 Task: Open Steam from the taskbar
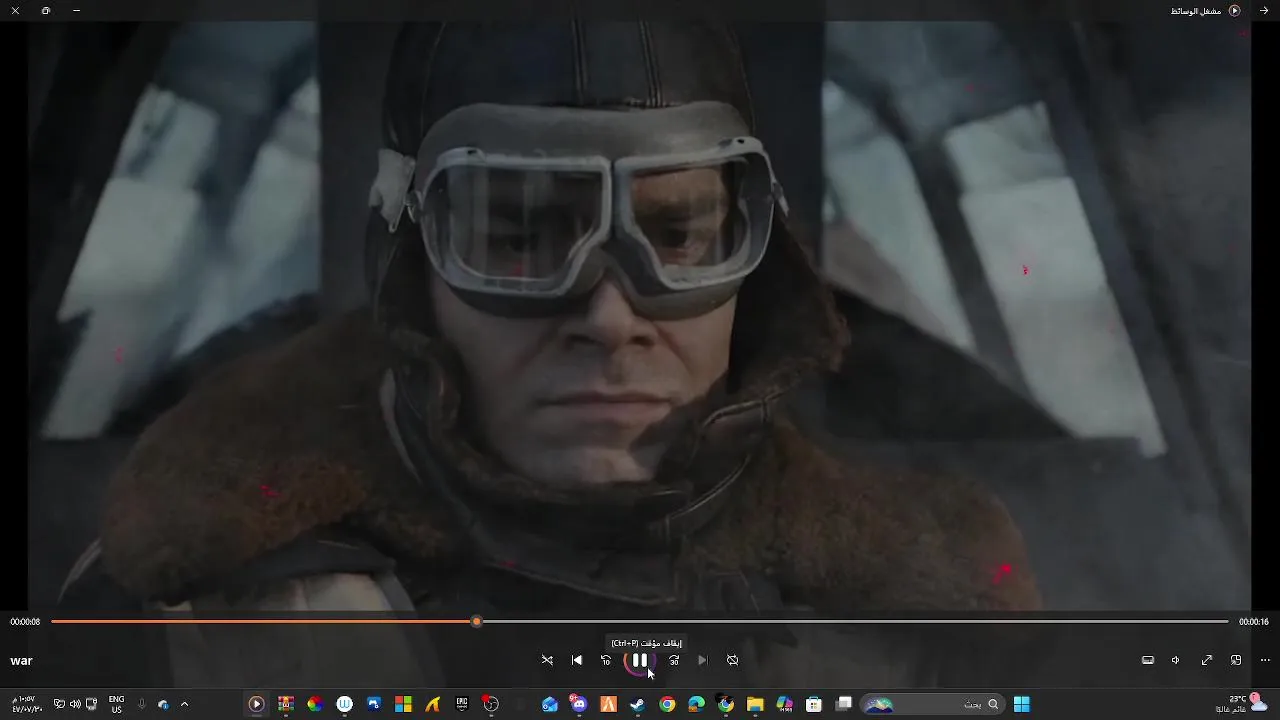point(637,704)
